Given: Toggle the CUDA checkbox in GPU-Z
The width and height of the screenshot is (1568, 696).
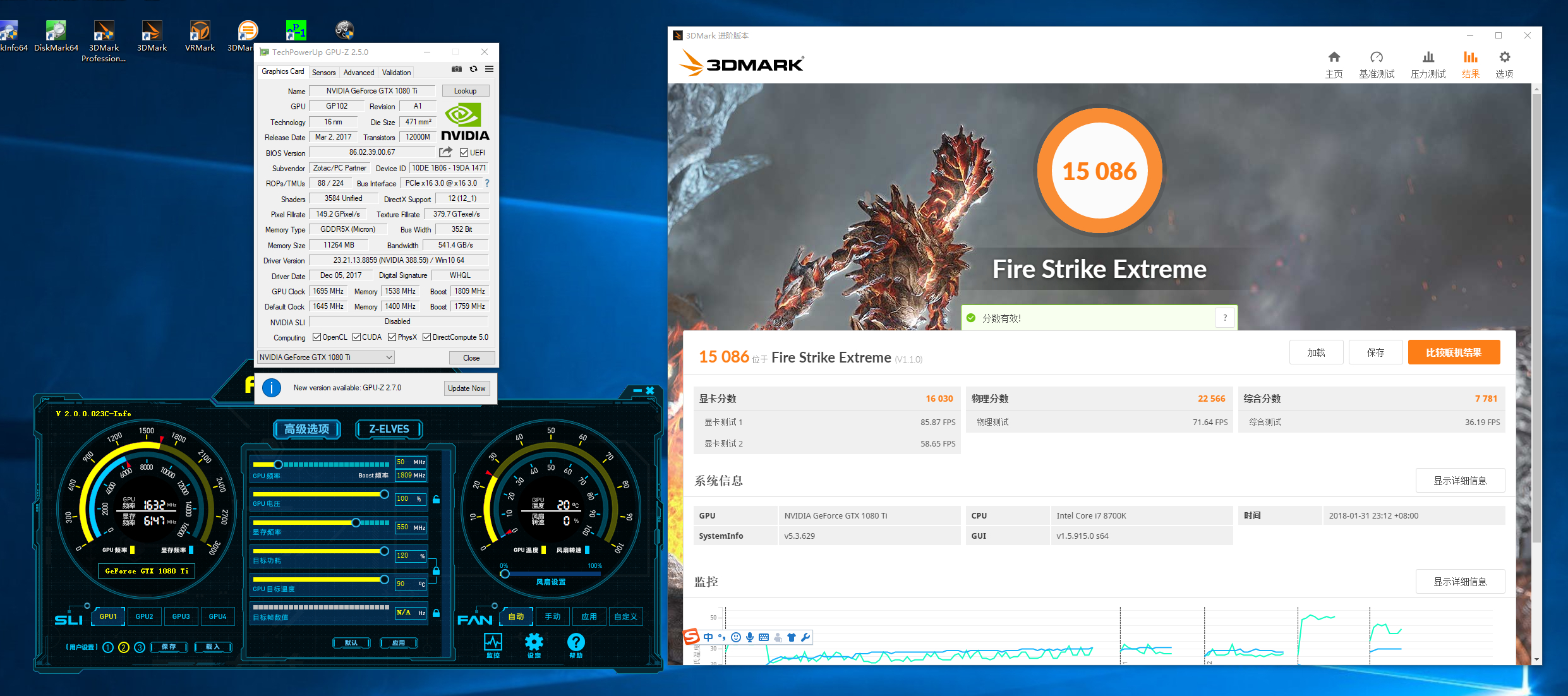Looking at the screenshot, I should coord(357,337).
